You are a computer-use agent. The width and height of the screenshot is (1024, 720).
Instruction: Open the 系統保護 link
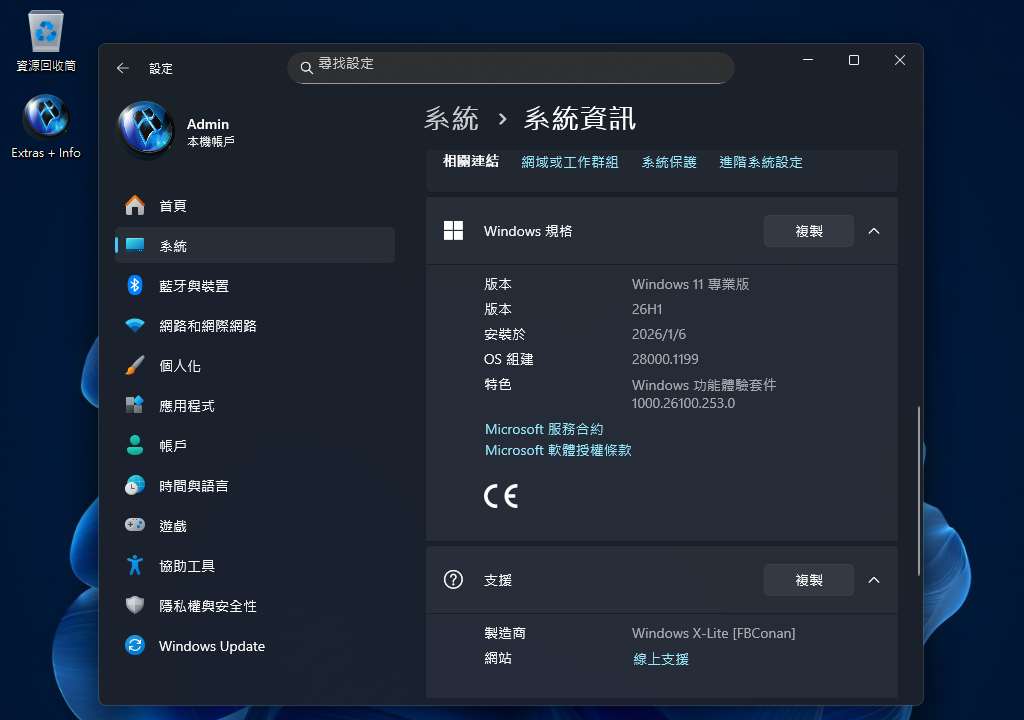[x=669, y=162]
